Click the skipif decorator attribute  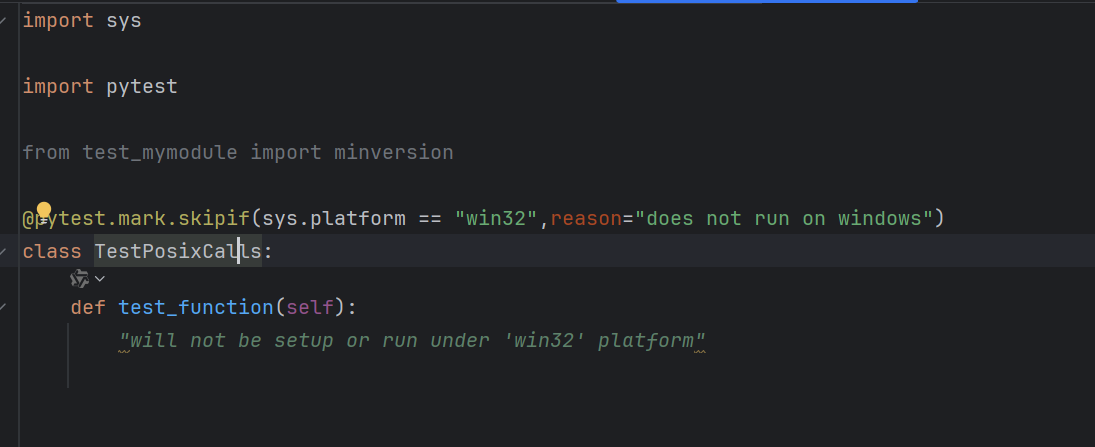coord(214,219)
